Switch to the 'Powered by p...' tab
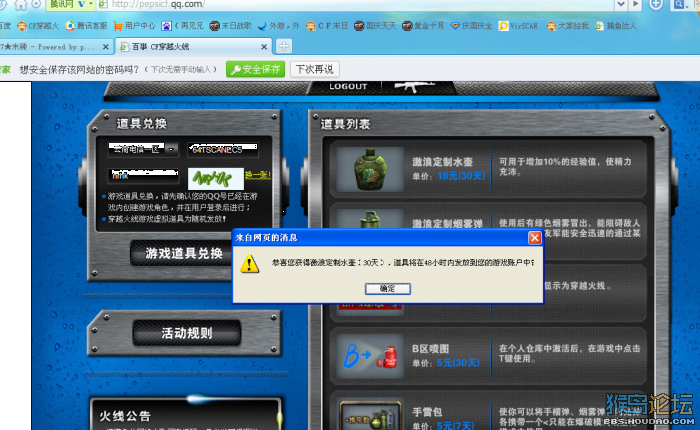The width and height of the screenshot is (700, 430). pos(49,46)
